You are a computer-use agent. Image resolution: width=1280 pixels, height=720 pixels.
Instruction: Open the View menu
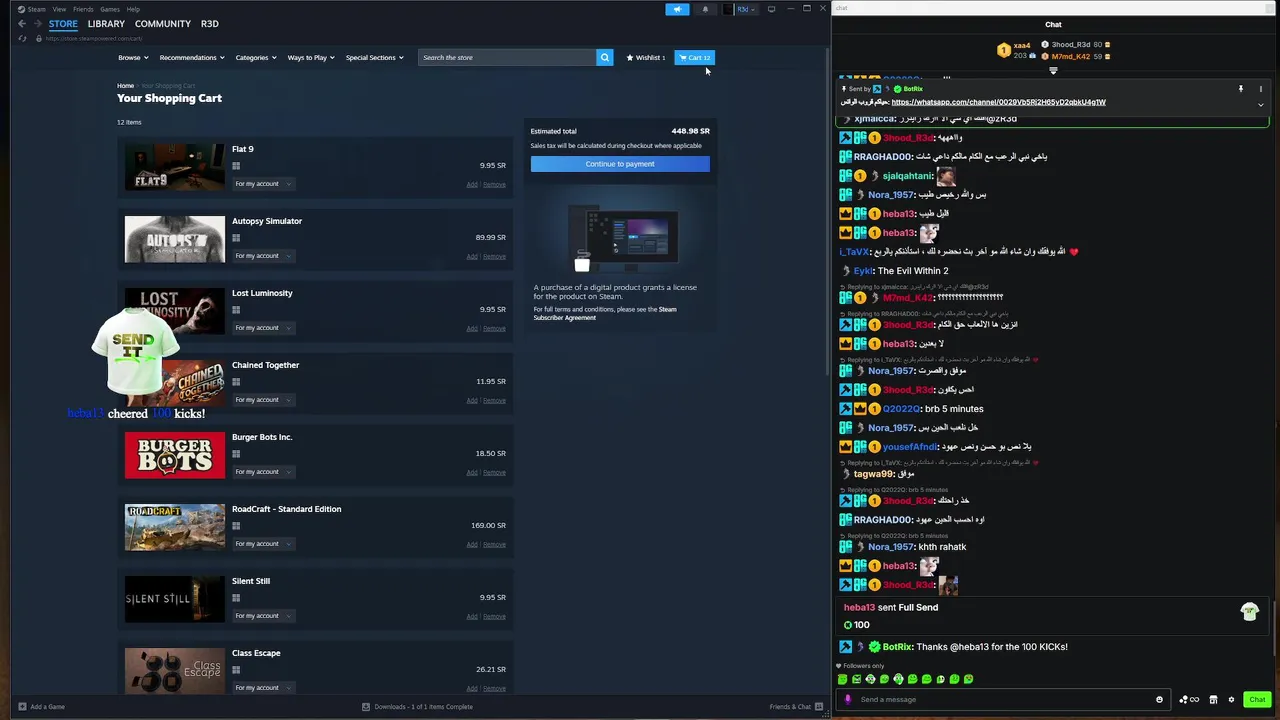click(59, 9)
